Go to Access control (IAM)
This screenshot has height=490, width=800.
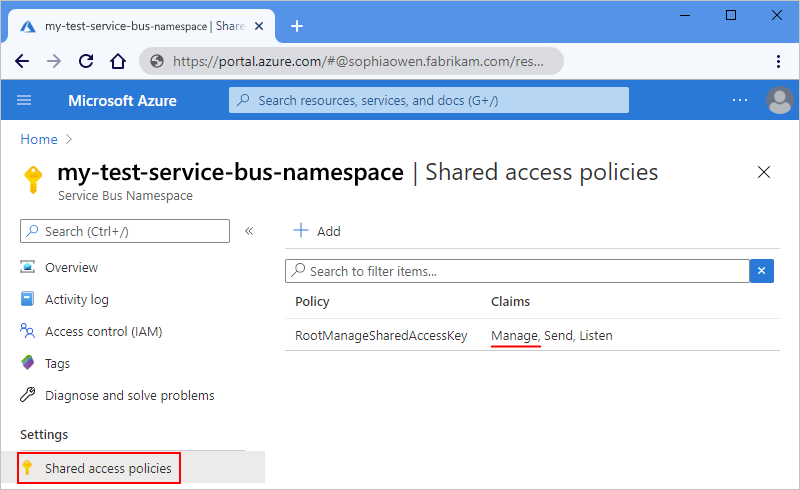tap(103, 331)
